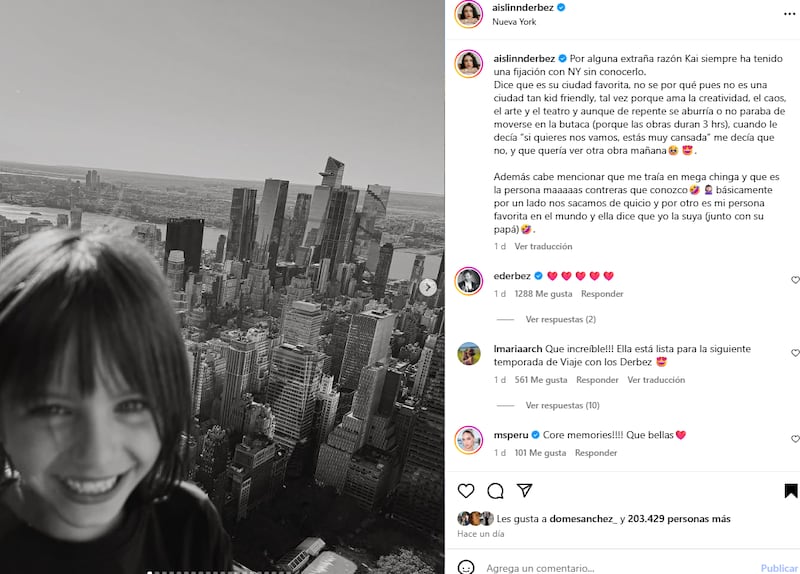Click Publicar to post comment
The height and width of the screenshot is (574, 800).
pyautogui.click(x=779, y=568)
